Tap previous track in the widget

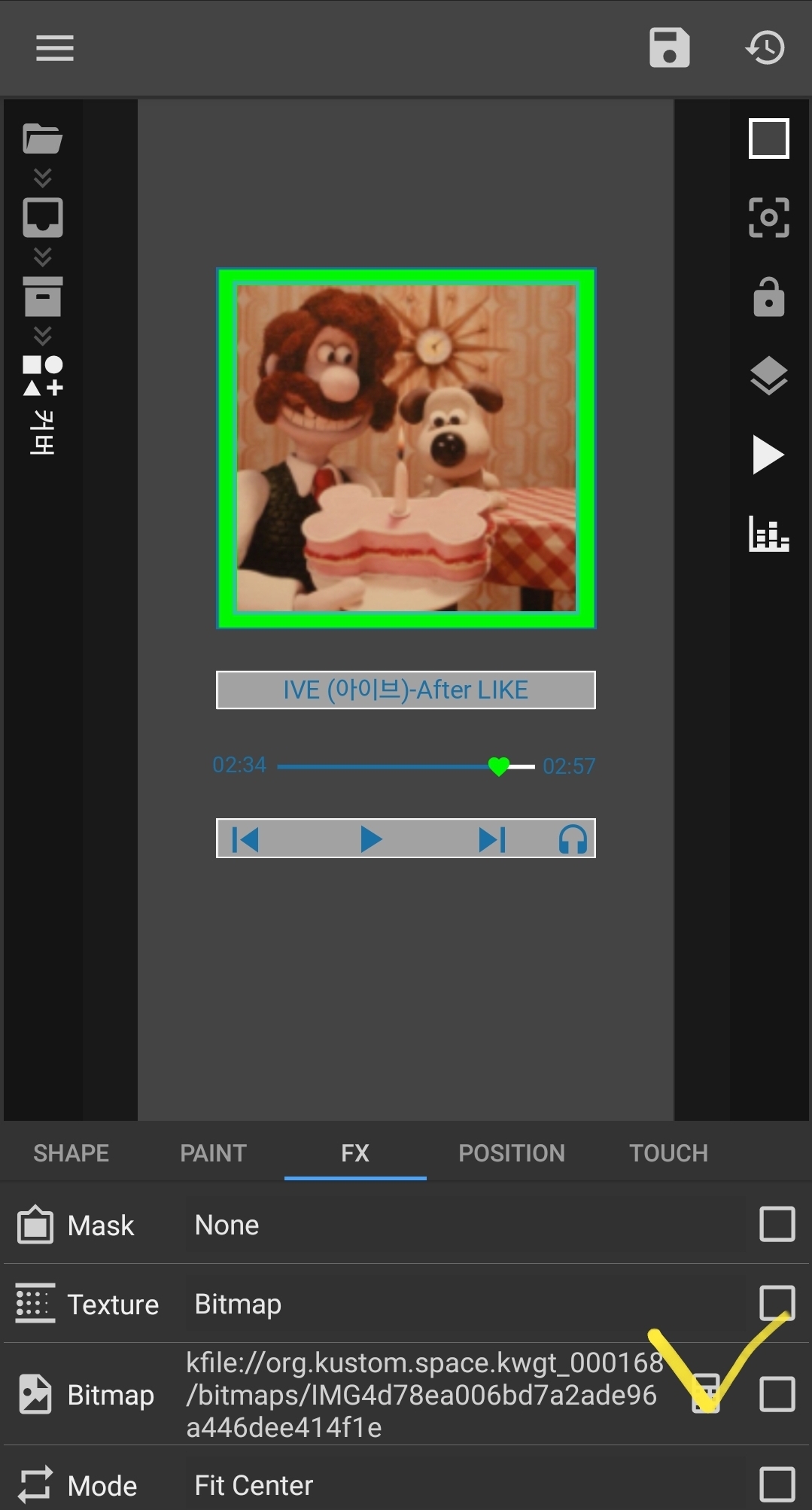(245, 839)
